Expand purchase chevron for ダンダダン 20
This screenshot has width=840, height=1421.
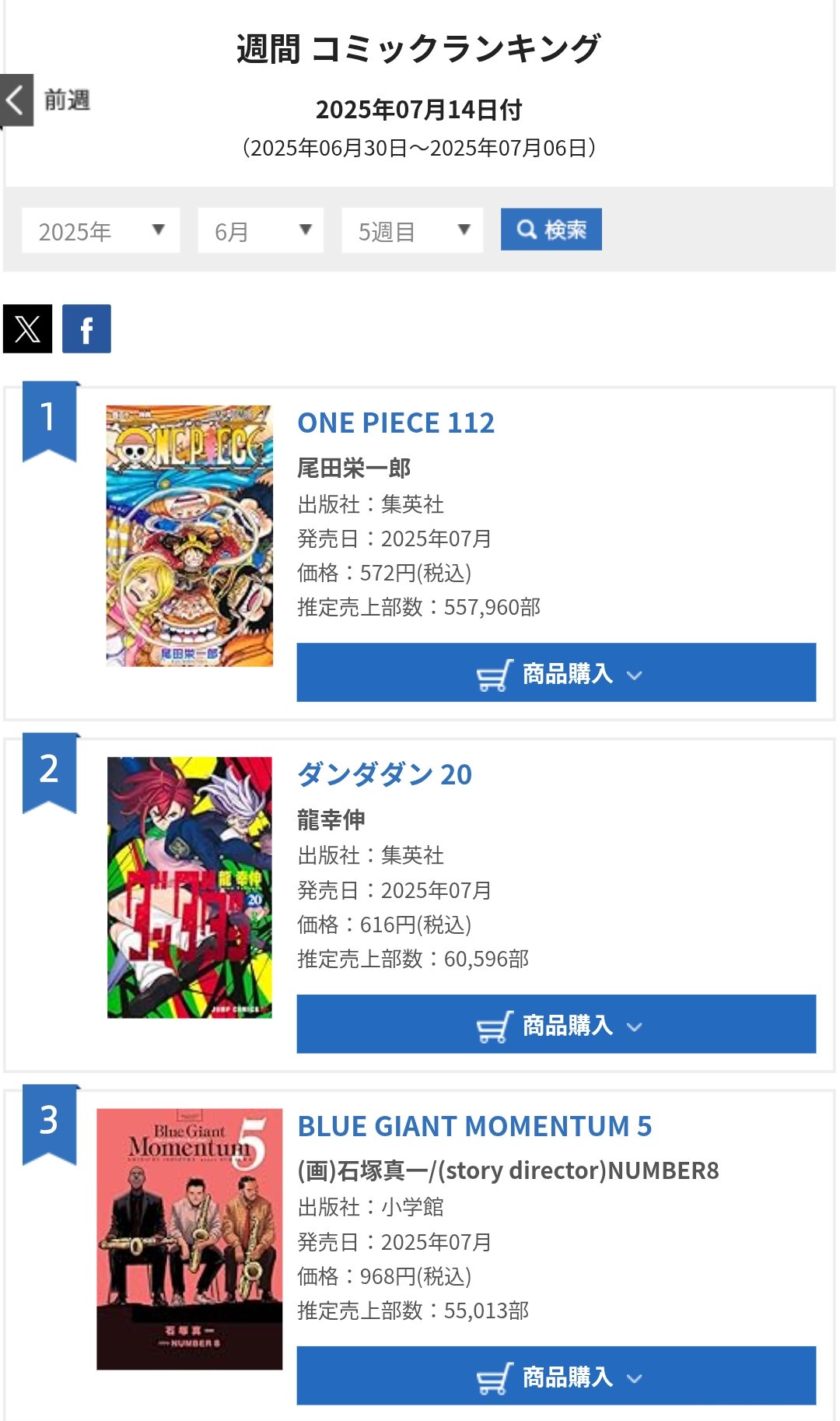point(635,1027)
